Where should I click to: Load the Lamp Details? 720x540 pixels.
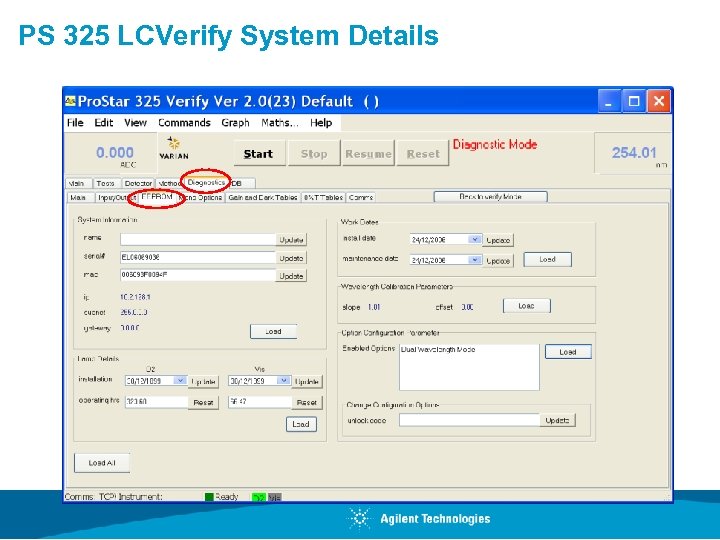click(x=301, y=424)
